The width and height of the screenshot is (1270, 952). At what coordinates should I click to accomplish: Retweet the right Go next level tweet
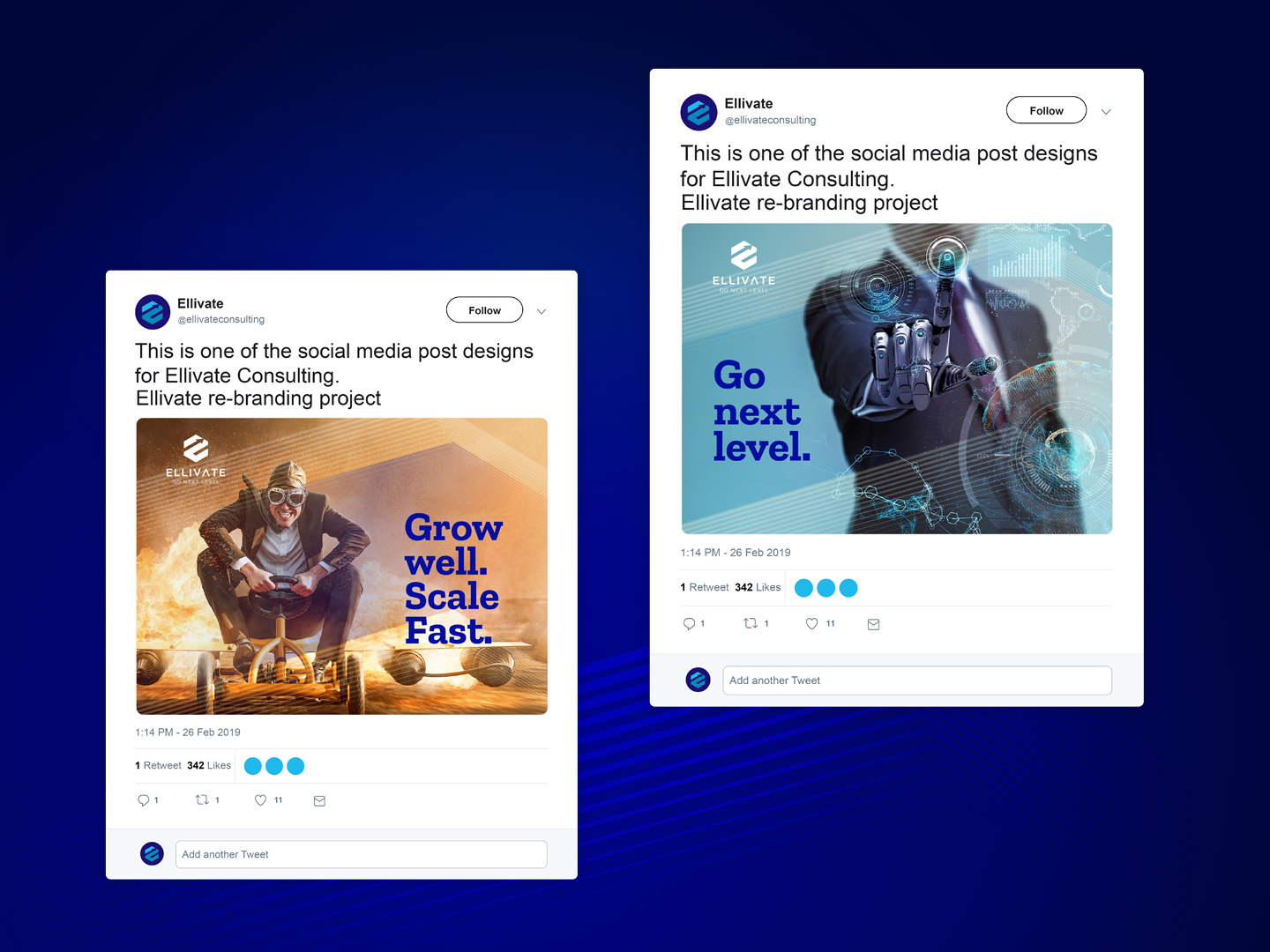click(751, 623)
